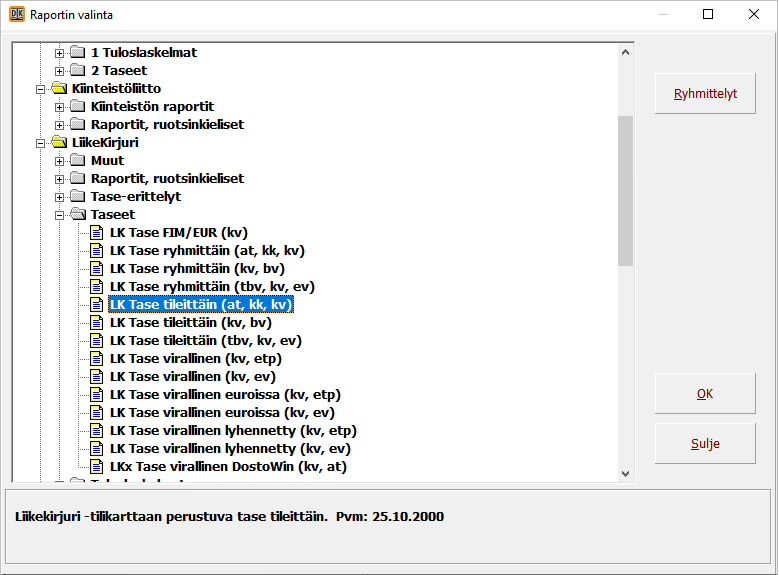Expand the Kiinteistön raportit node

click(x=60, y=107)
